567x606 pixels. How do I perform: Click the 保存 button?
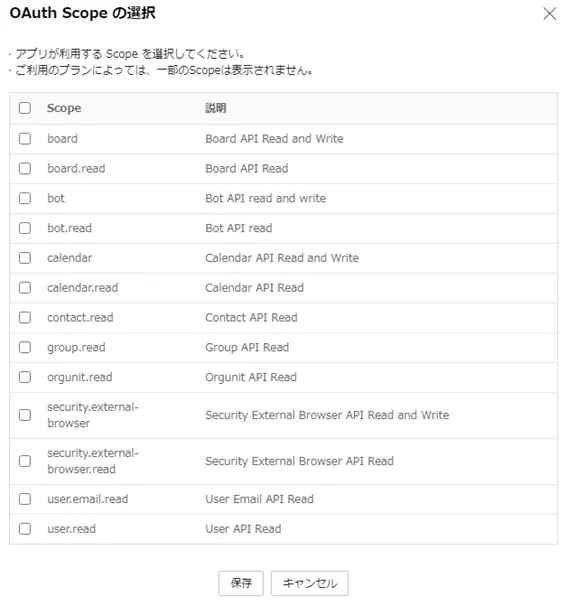point(241,583)
